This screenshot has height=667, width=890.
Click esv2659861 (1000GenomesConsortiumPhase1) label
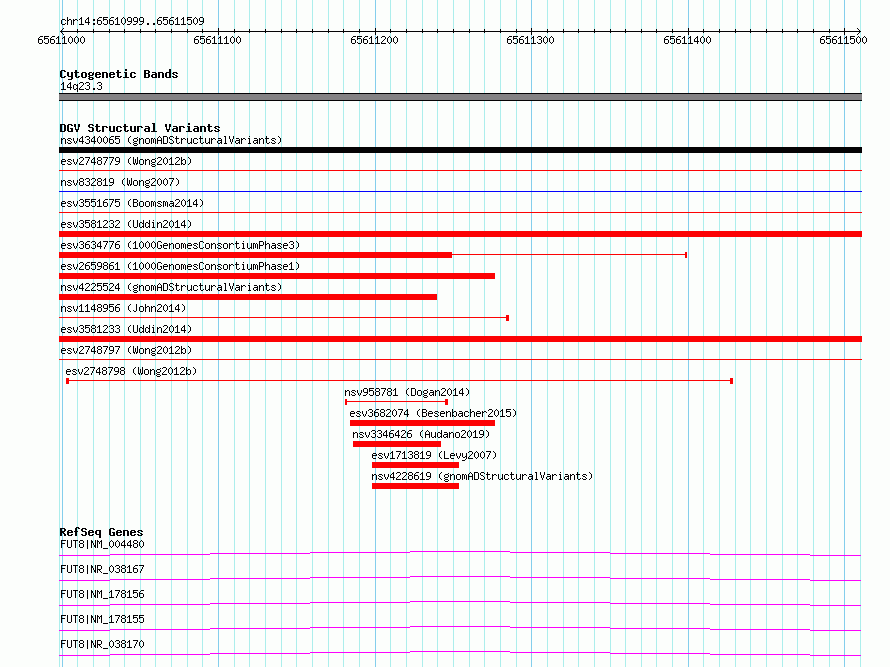(x=180, y=266)
